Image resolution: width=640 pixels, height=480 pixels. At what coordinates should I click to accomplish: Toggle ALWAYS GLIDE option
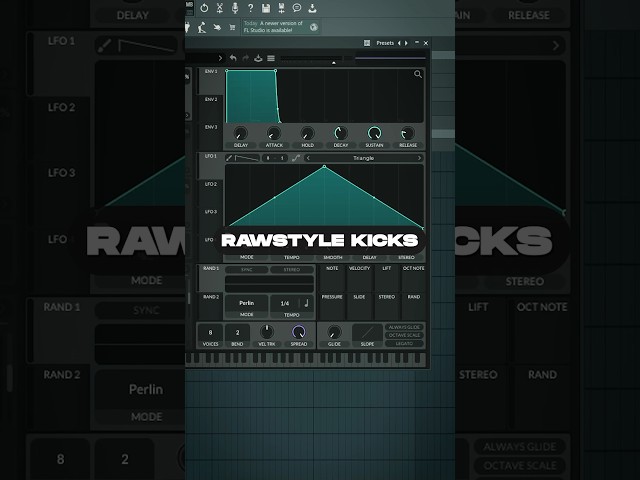(x=404, y=327)
